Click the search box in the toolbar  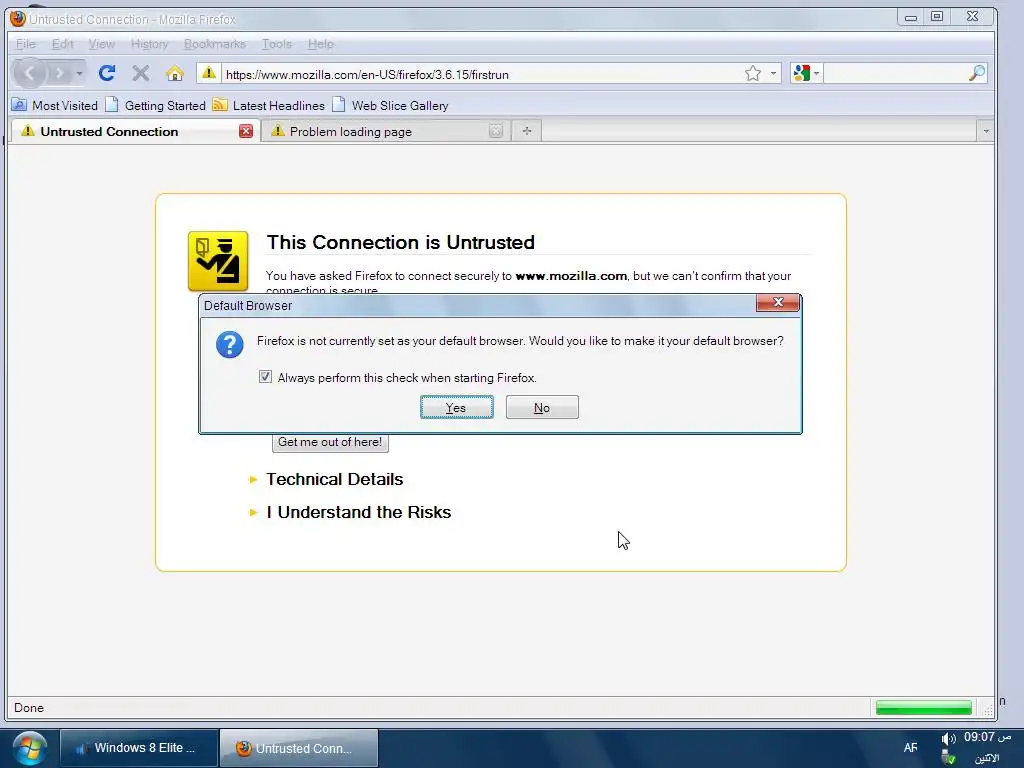click(x=895, y=73)
